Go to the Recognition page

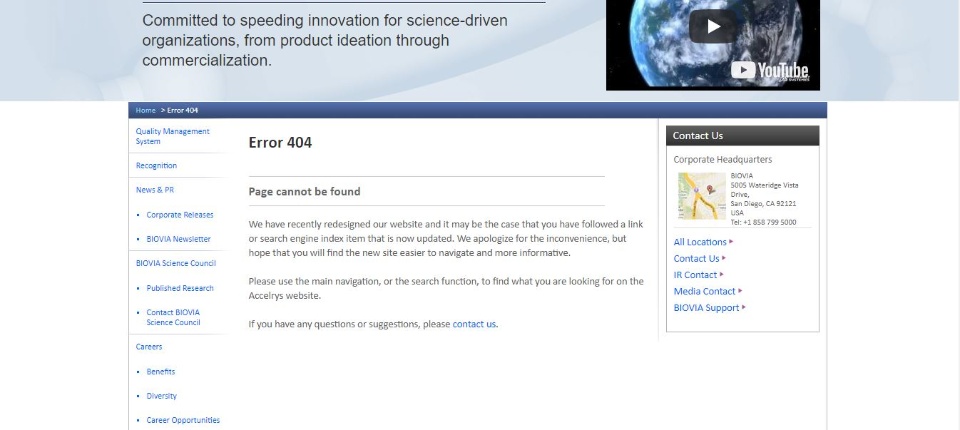click(x=156, y=165)
